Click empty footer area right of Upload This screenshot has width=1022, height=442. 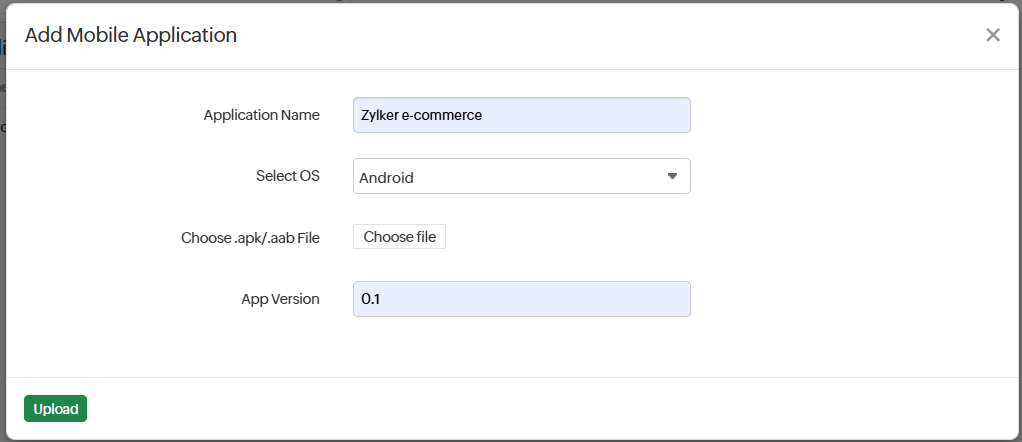[x=500, y=409]
